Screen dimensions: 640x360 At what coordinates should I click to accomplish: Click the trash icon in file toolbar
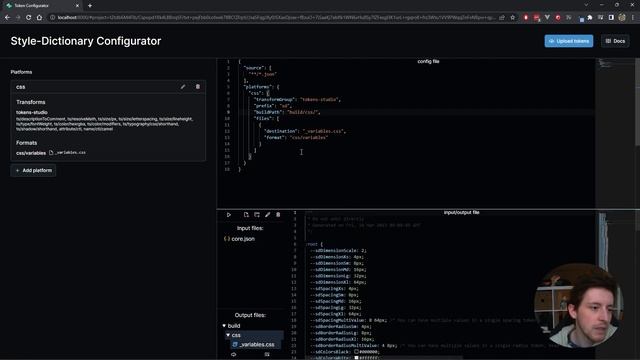(278, 215)
